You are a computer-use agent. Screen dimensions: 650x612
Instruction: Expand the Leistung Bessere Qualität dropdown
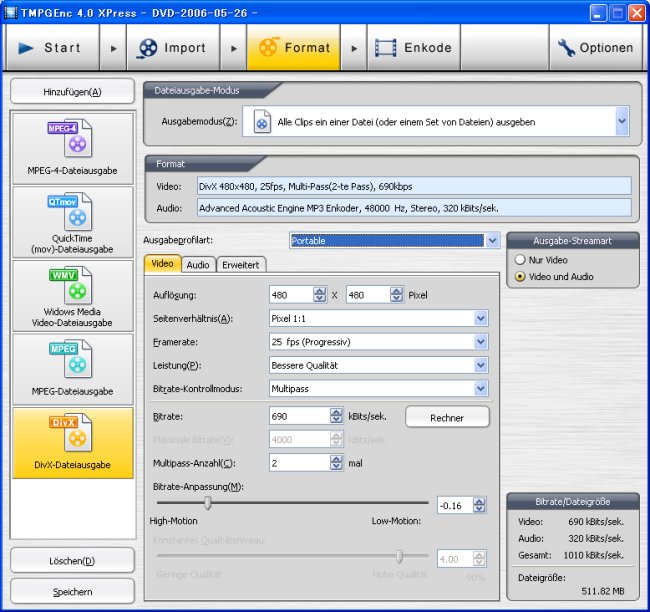pos(481,365)
